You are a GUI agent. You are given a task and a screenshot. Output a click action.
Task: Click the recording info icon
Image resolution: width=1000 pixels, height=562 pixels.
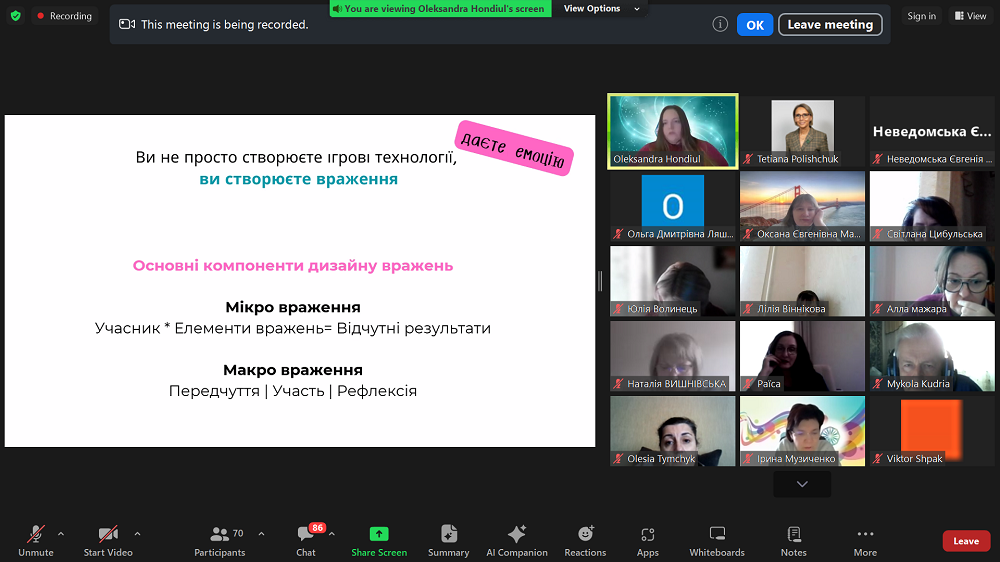[720, 24]
